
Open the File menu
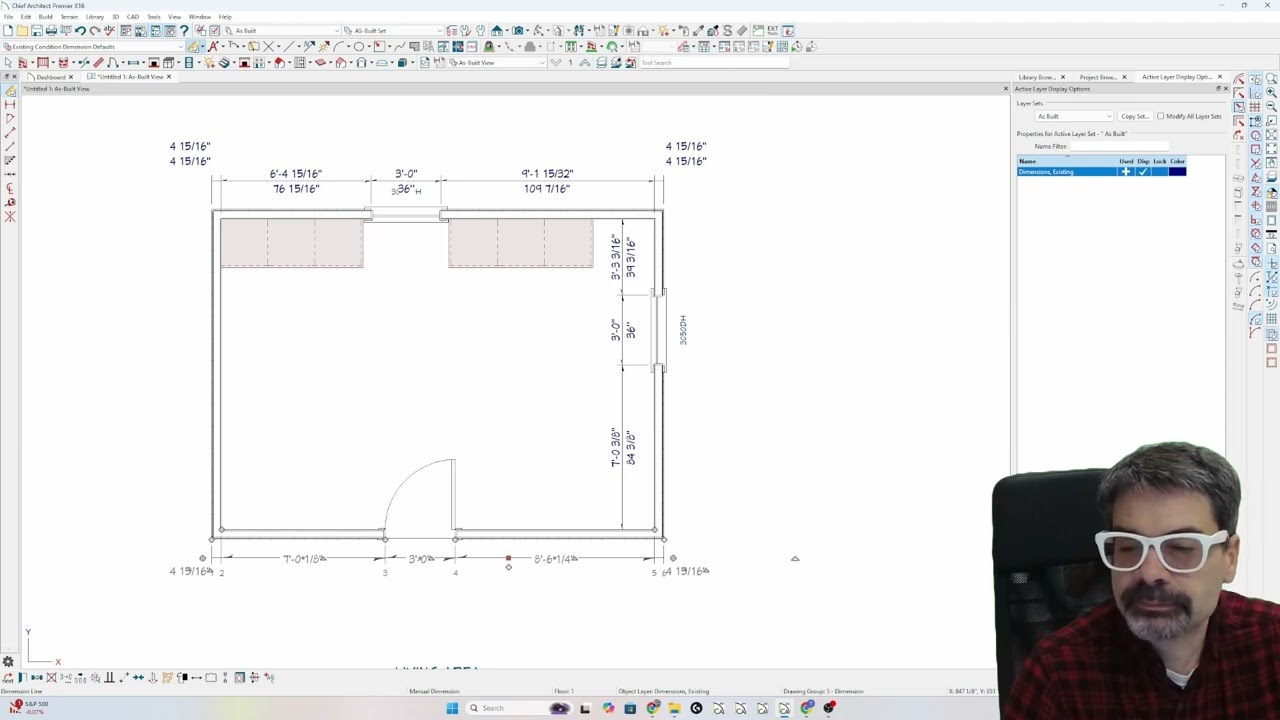tap(8, 17)
